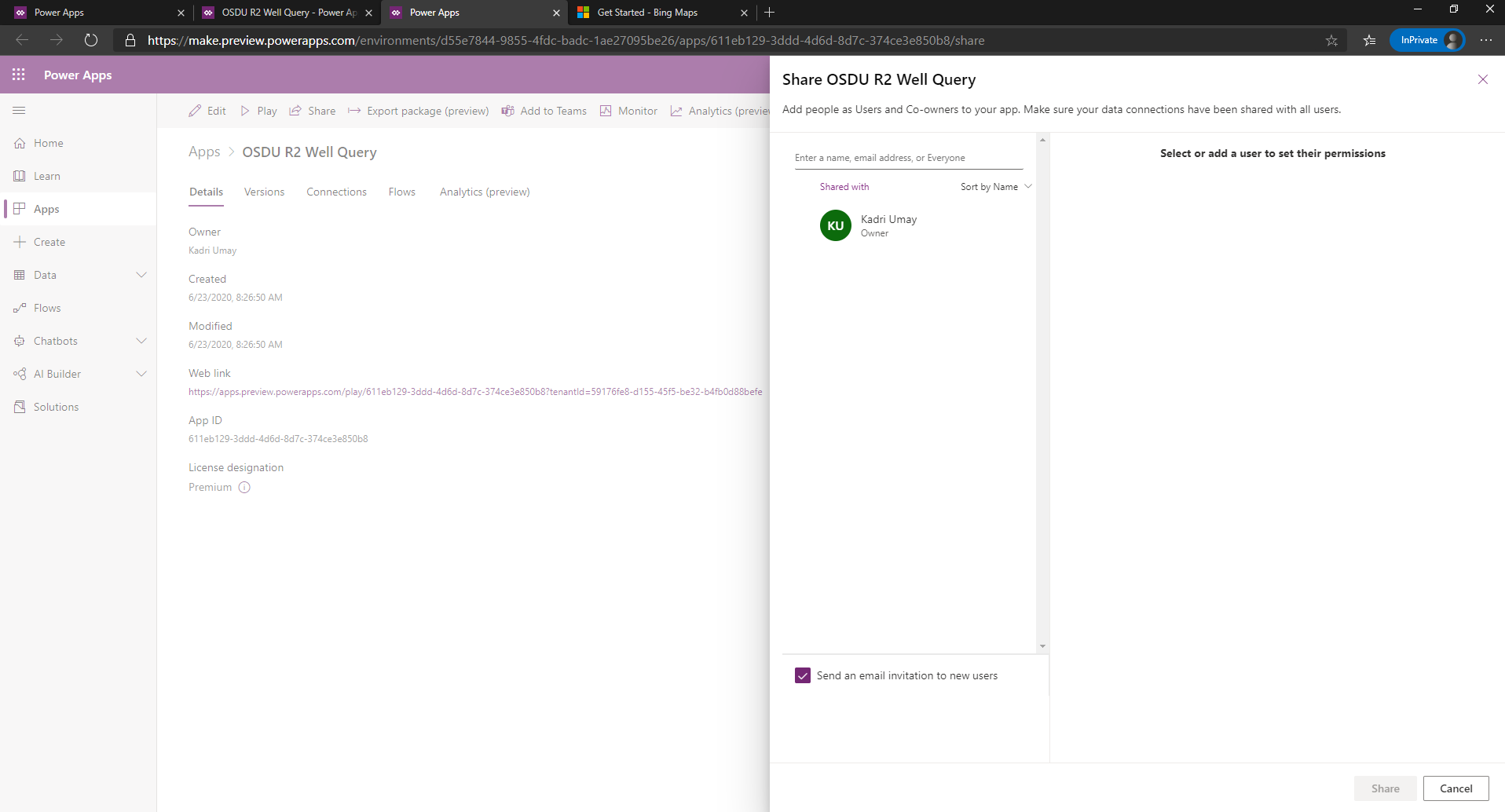The height and width of the screenshot is (812, 1505).
Task: Click the Apps breadcrumb link
Action: [x=204, y=152]
